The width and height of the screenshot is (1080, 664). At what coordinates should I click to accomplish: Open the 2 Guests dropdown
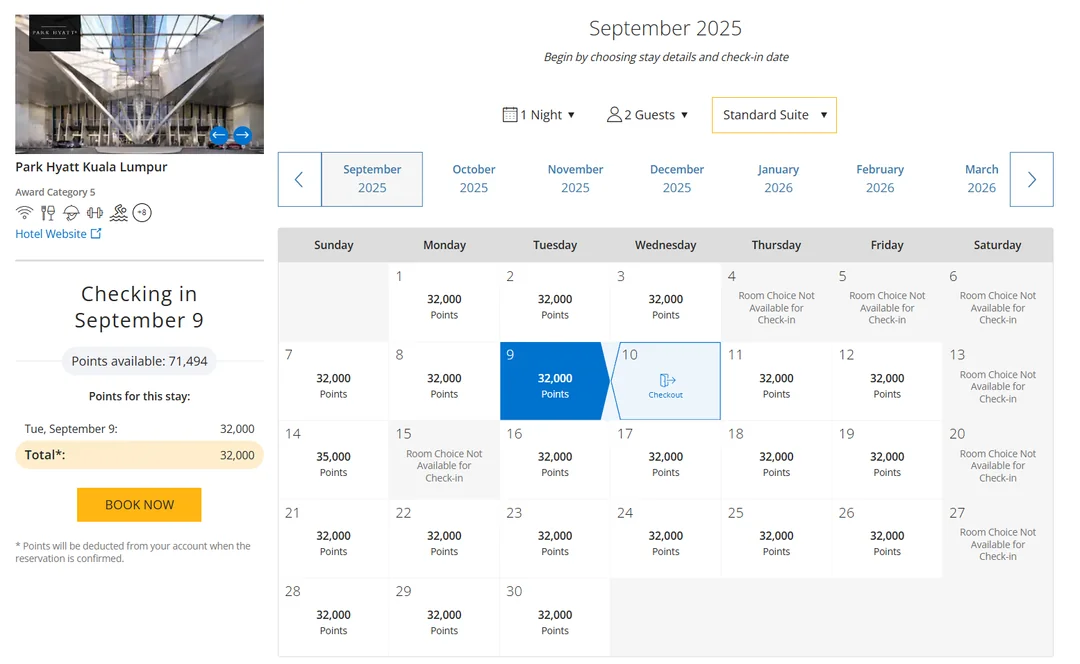tap(647, 115)
